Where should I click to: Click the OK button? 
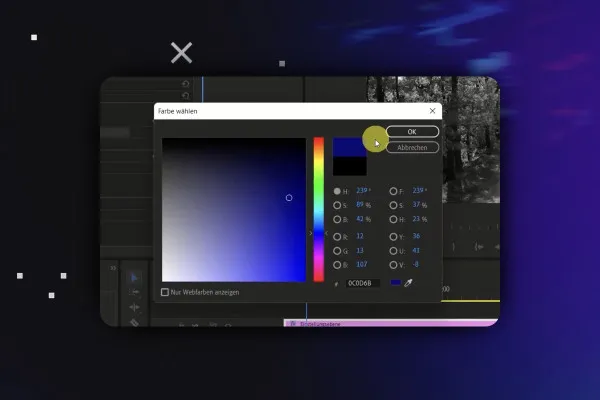coord(412,132)
